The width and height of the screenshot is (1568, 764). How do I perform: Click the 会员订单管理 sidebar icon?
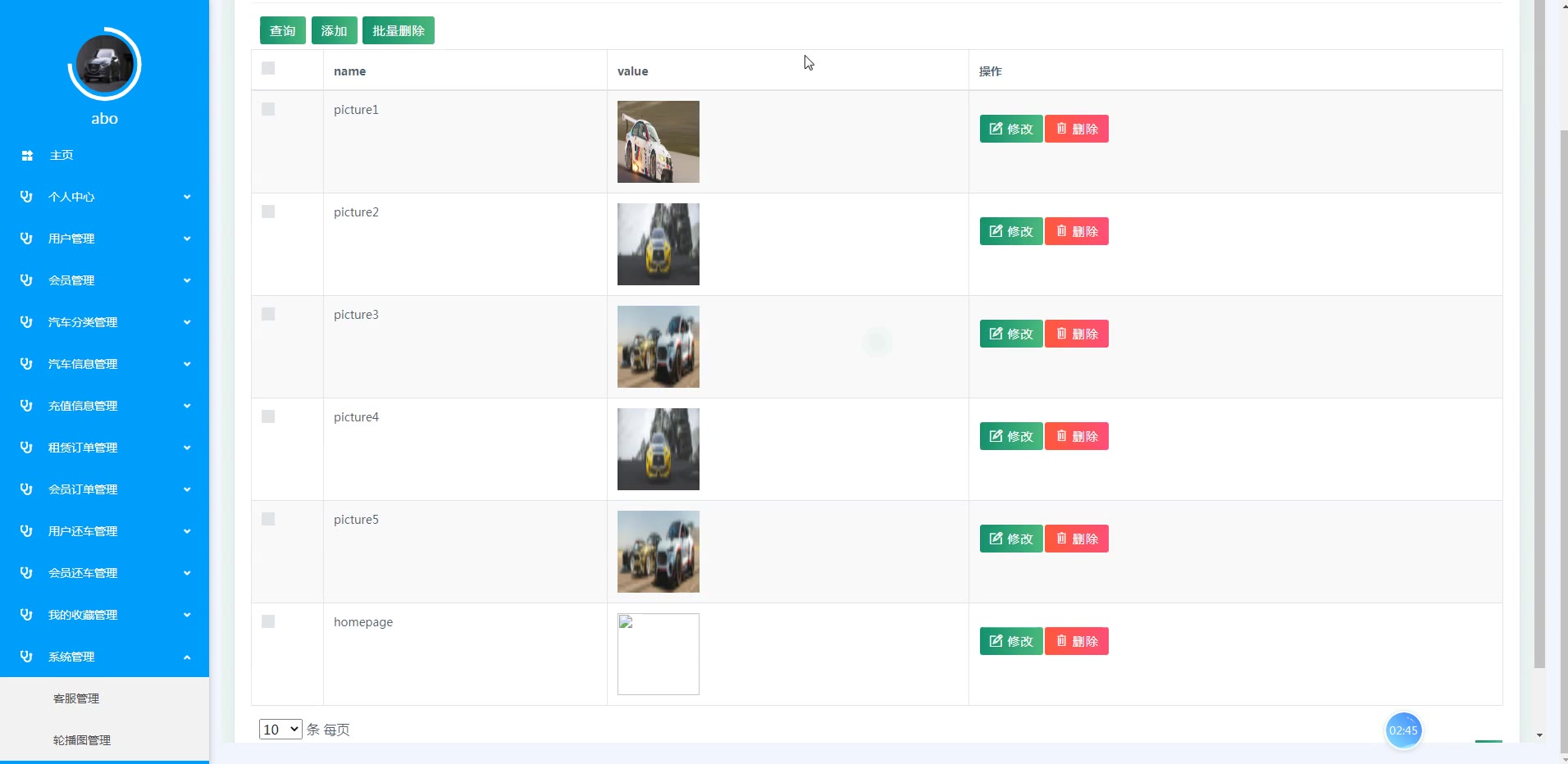[x=26, y=489]
